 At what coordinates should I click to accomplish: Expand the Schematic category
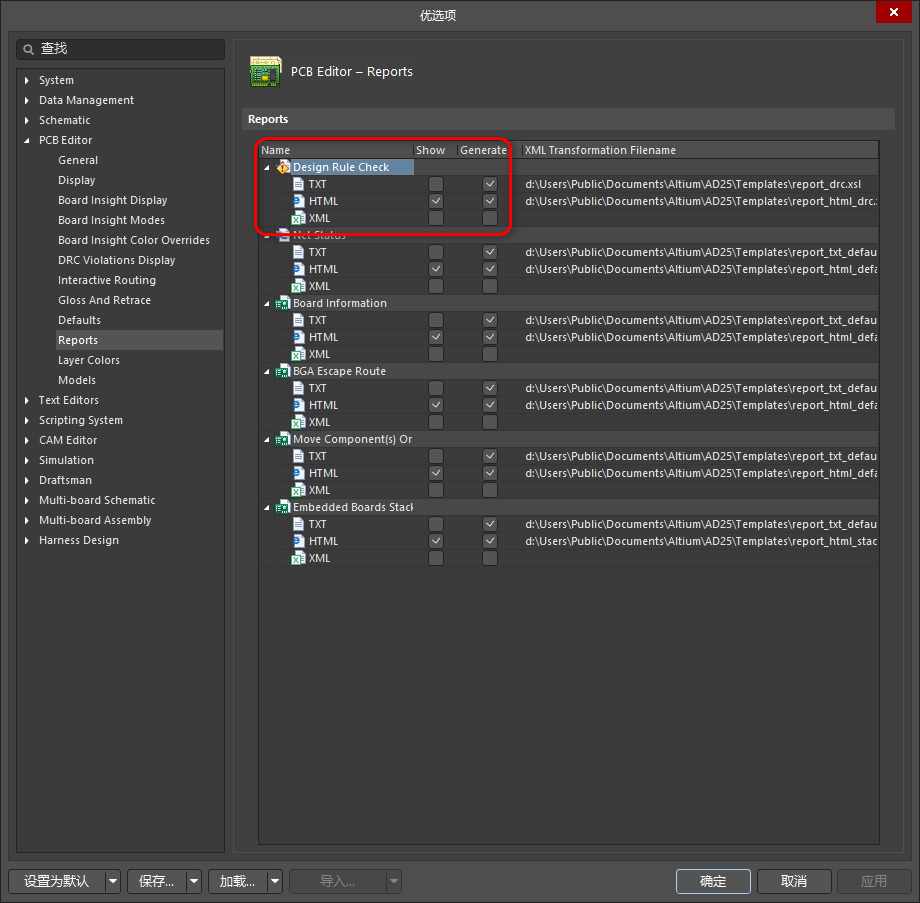[x=26, y=120]
